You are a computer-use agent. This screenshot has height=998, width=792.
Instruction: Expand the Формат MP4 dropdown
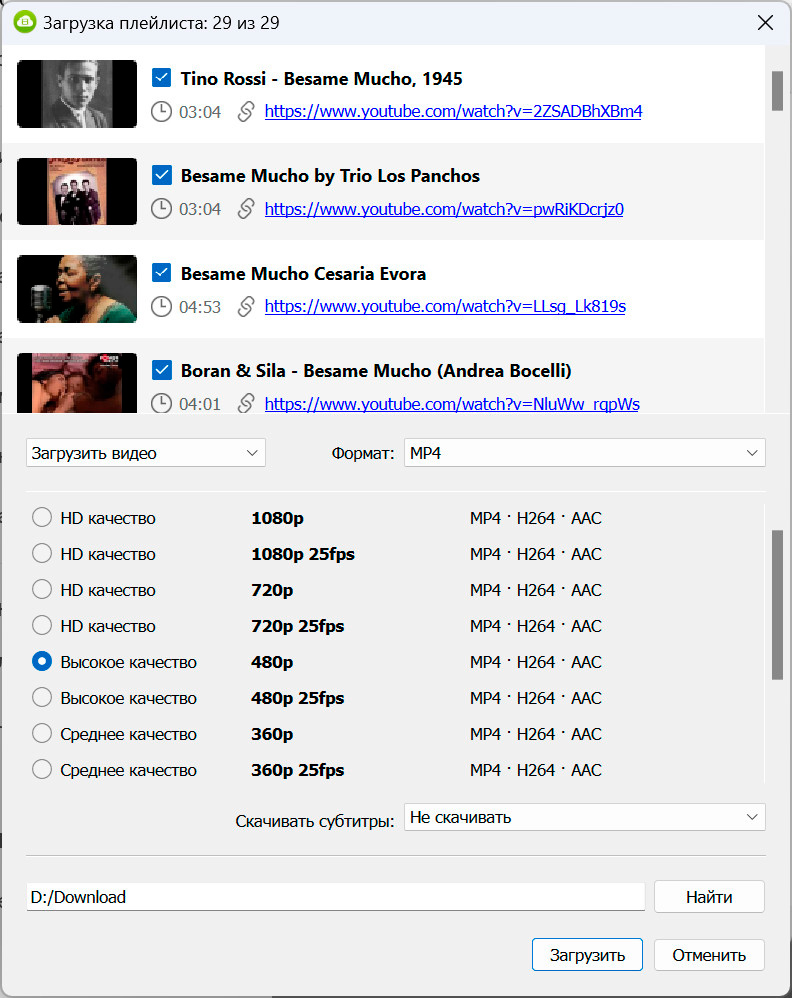tap(584, 453)
